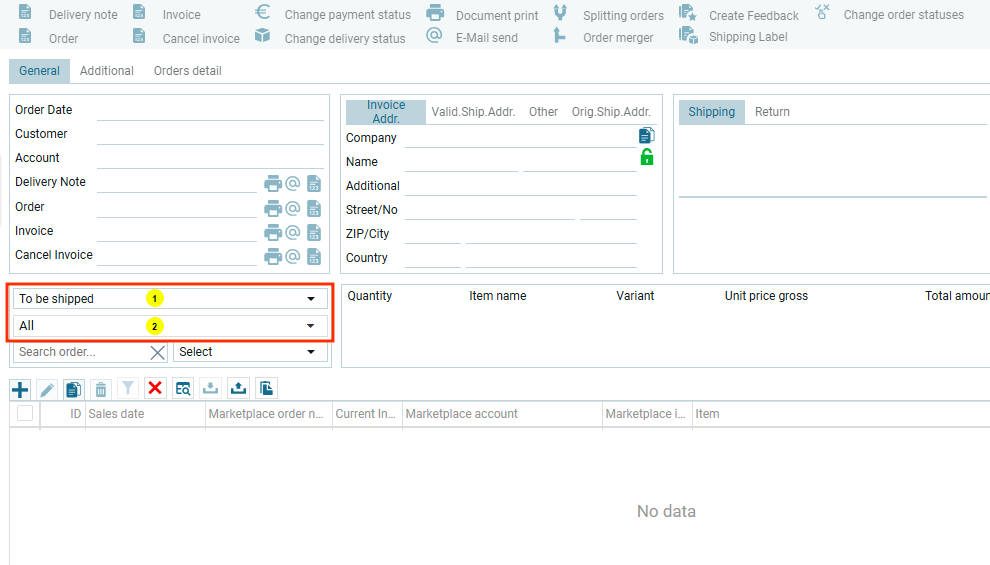Click the plus icon to add order

click(20, 390)
